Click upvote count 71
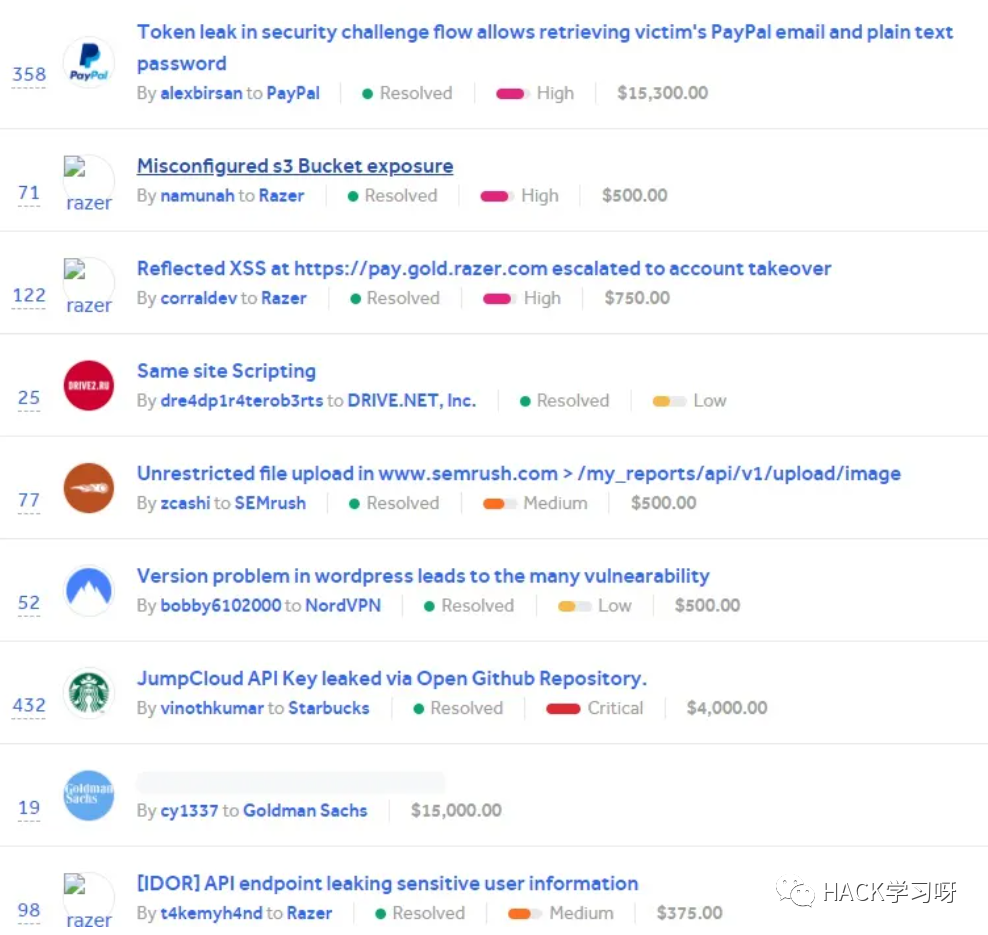Viewport: 988px width, 935px height. 29,193
